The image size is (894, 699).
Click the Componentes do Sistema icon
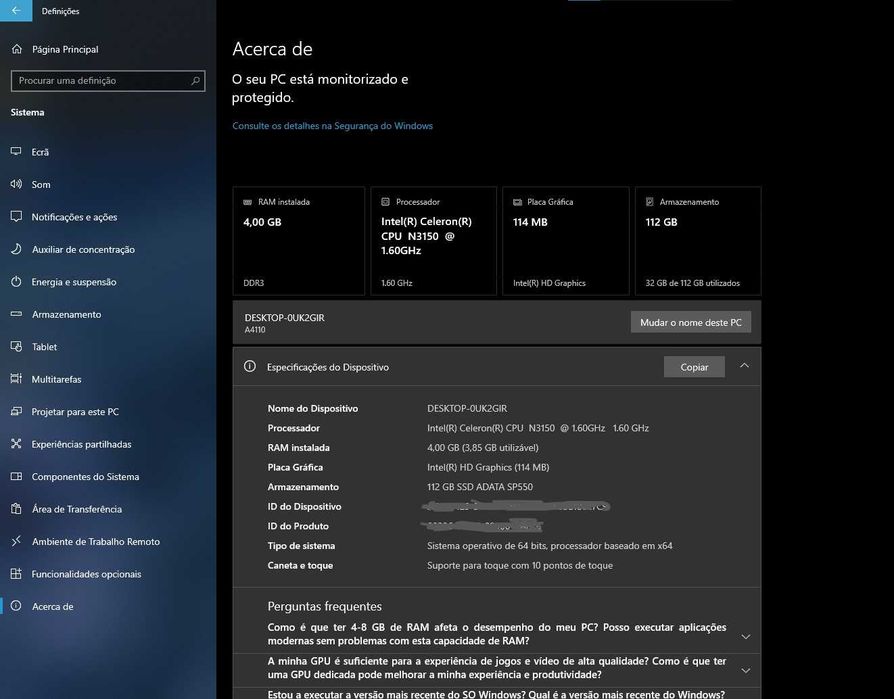(16, 477)
